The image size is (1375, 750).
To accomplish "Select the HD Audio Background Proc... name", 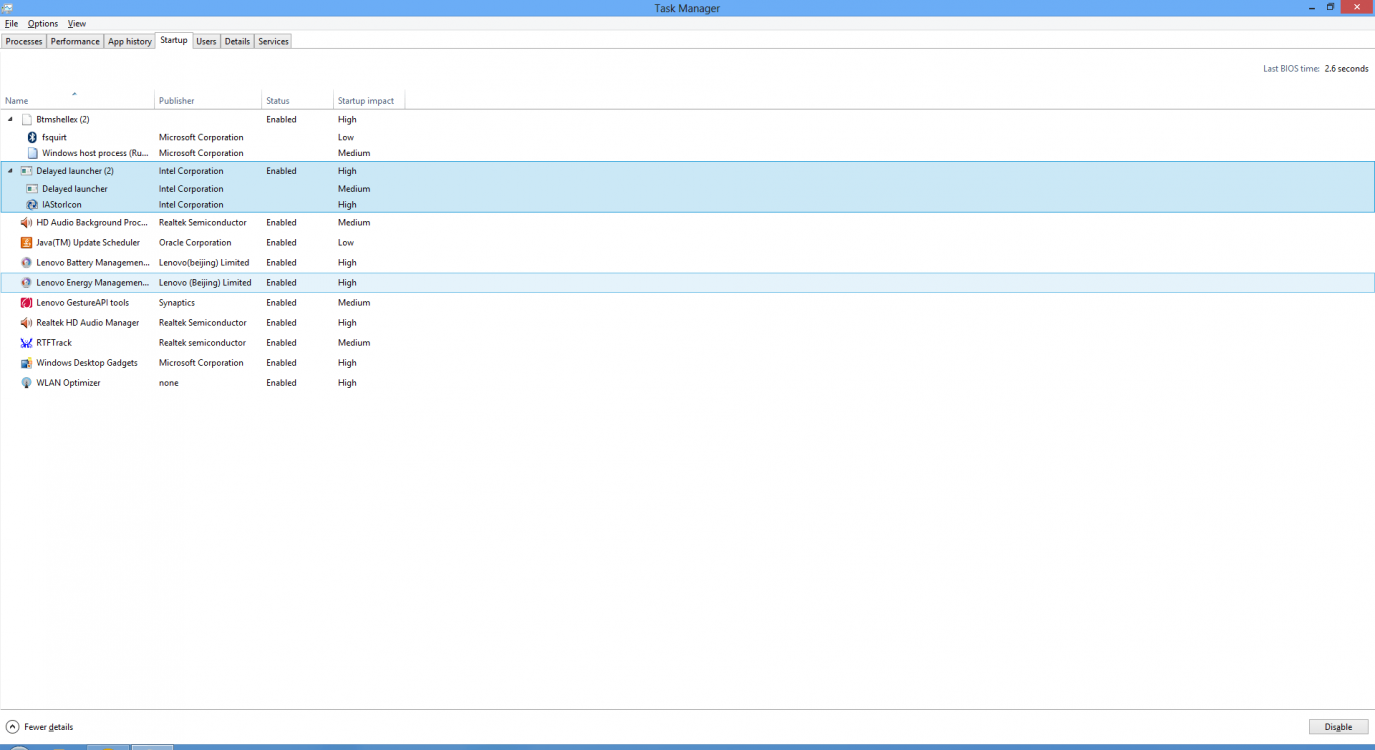I will pos(92,223).
